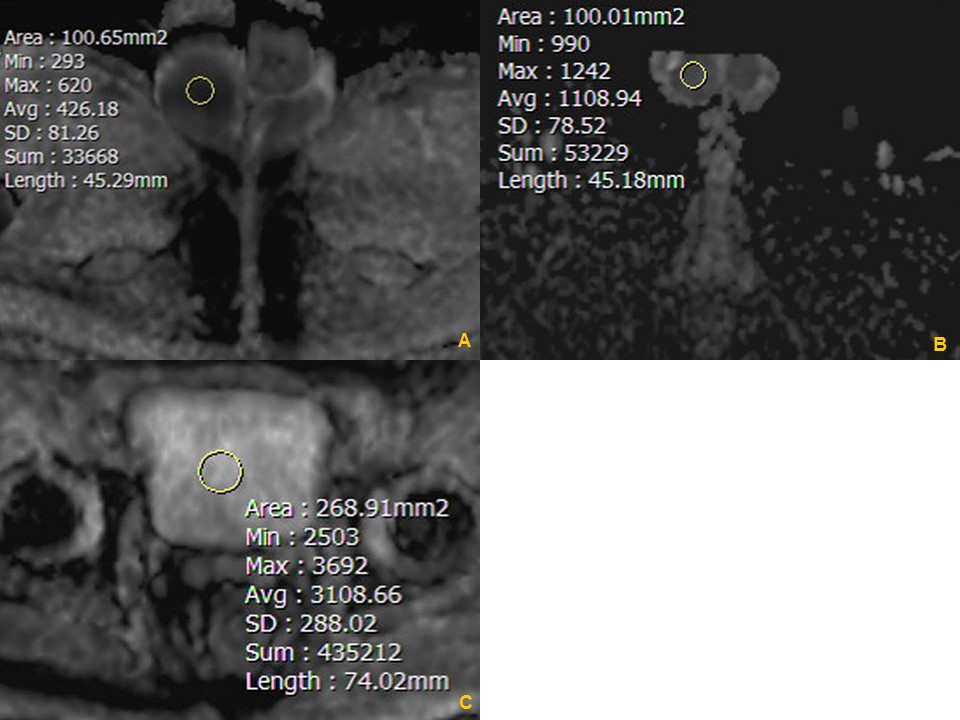Click the Area 268.91mm2 text in panel C
The width and height of the screenshot is (960, 720).
point(347,508)
